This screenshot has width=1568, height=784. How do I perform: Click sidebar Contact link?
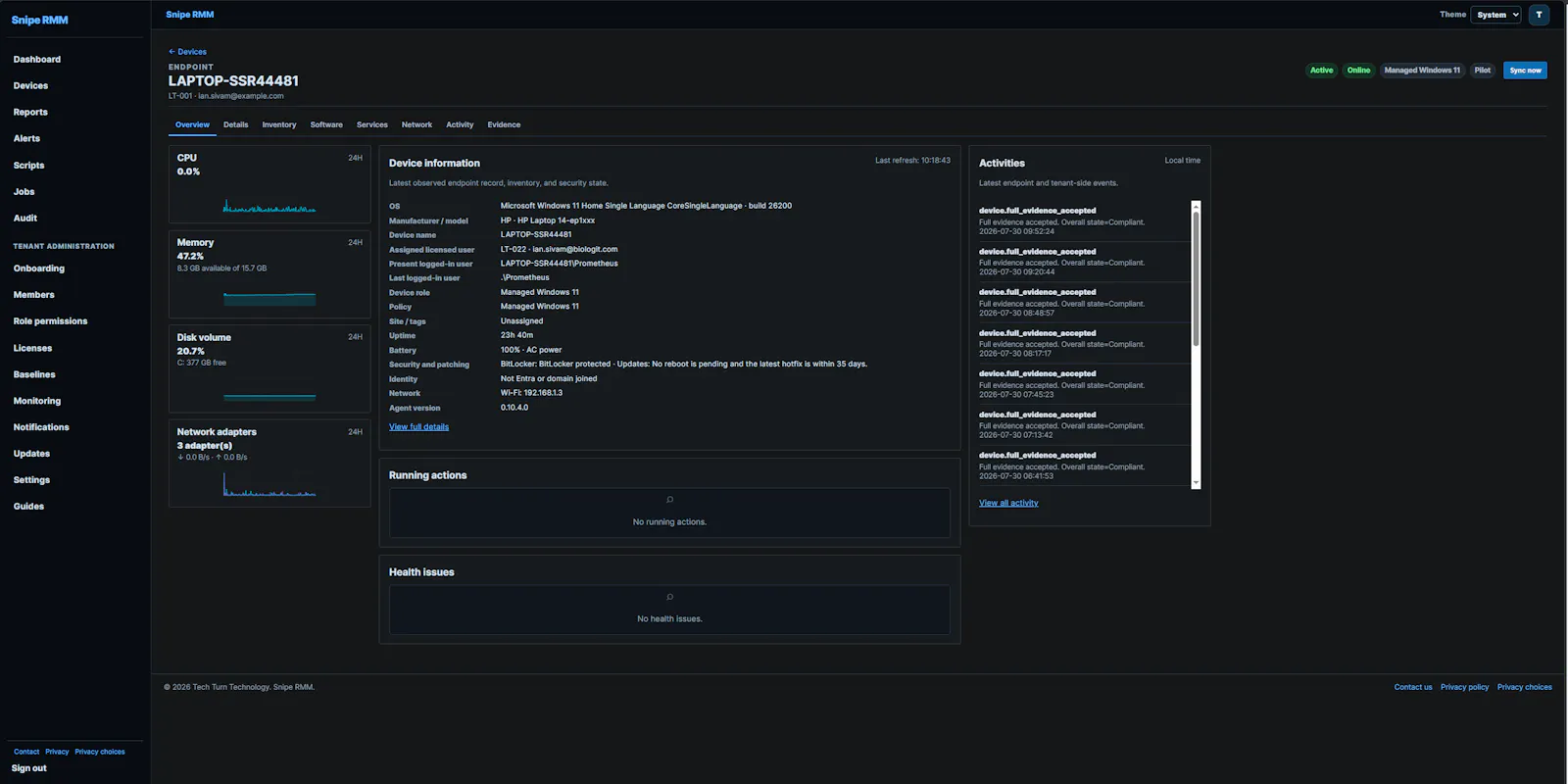[x=26, y=752]
